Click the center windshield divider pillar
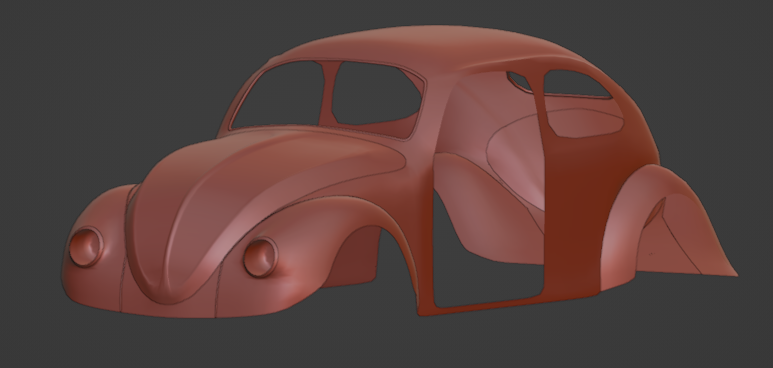 click(x=329, y=94)
